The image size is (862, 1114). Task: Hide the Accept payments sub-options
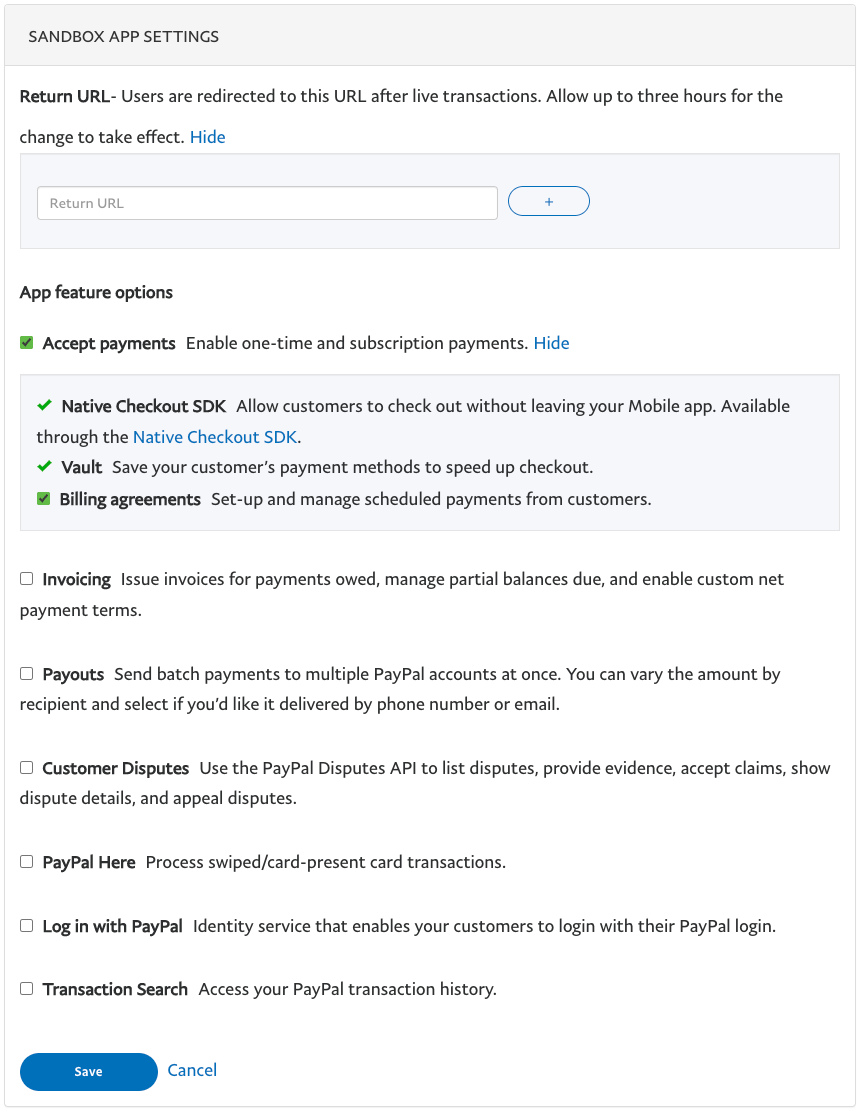[551, 343]
